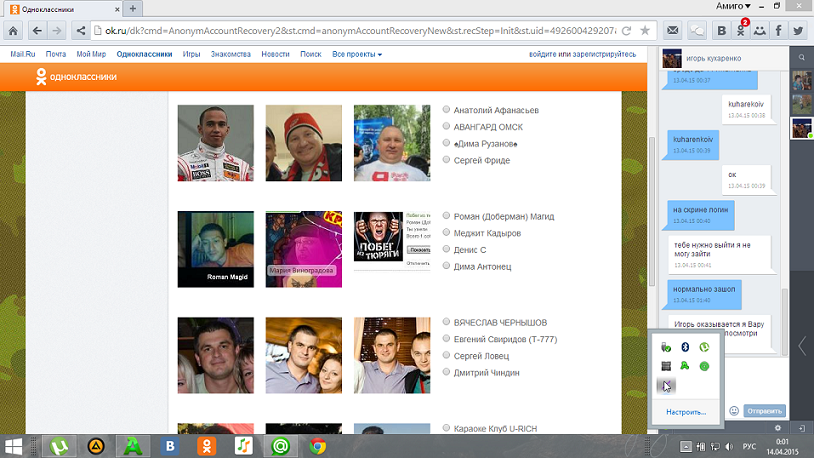Navigate back with the back arrow

pos(37,31)
